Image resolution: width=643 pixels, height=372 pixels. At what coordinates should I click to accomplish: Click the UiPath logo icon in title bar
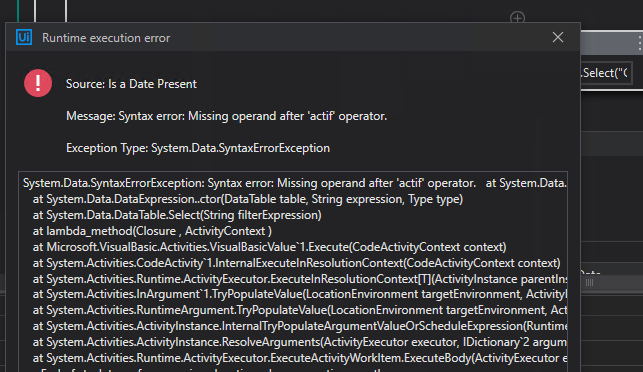tap(24, 37)
